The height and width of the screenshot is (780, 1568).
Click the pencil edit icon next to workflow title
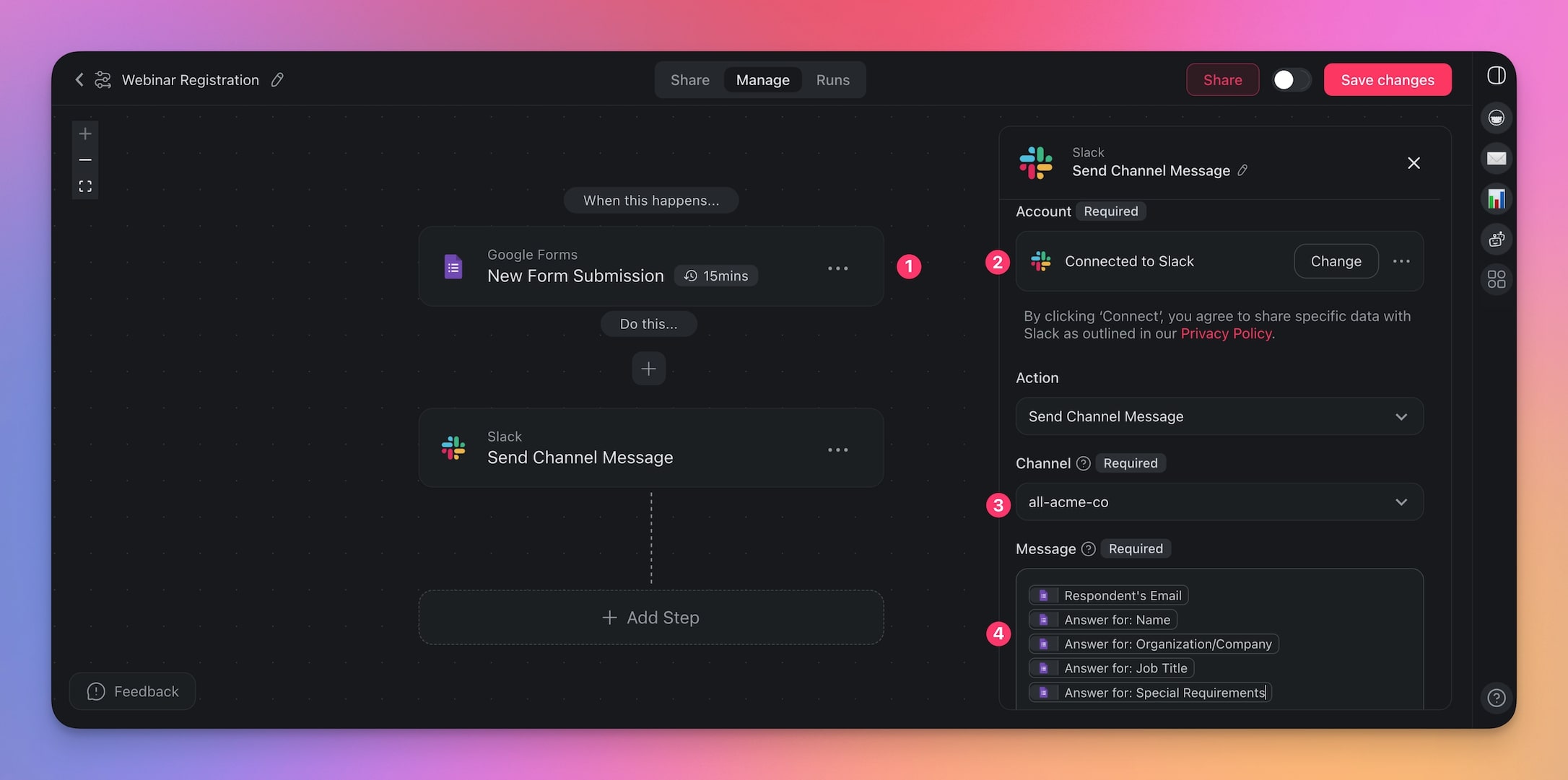click(x=277, y=79)
